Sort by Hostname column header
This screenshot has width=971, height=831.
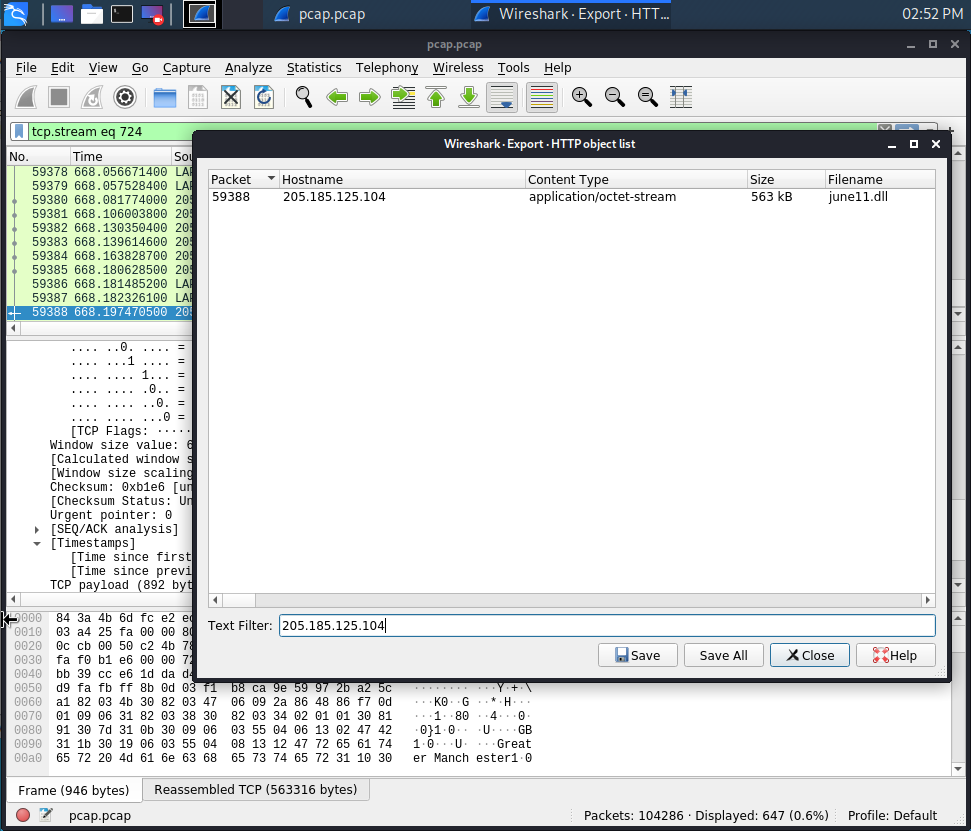[402, 180]
